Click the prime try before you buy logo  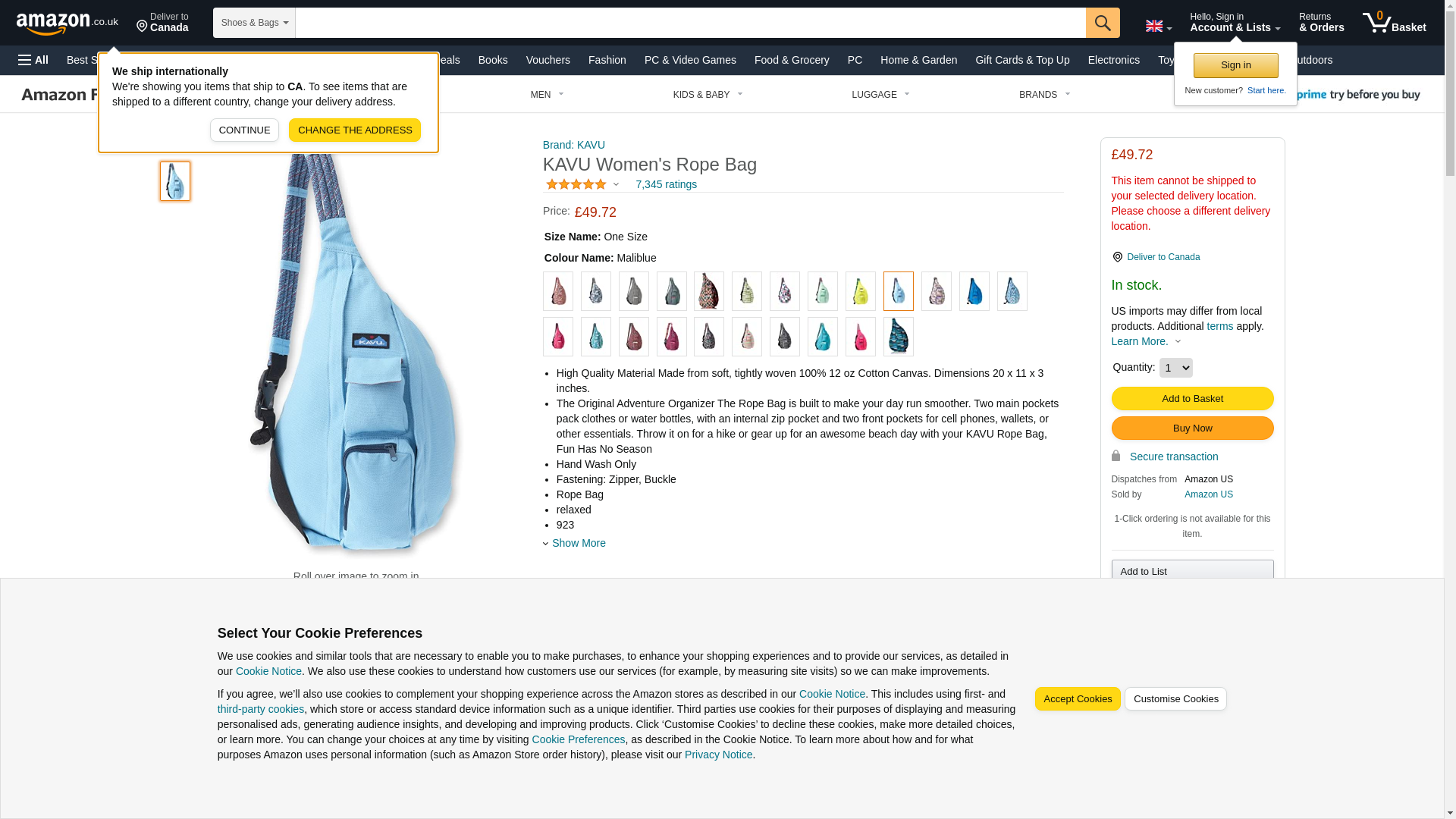coord(1357,95)
